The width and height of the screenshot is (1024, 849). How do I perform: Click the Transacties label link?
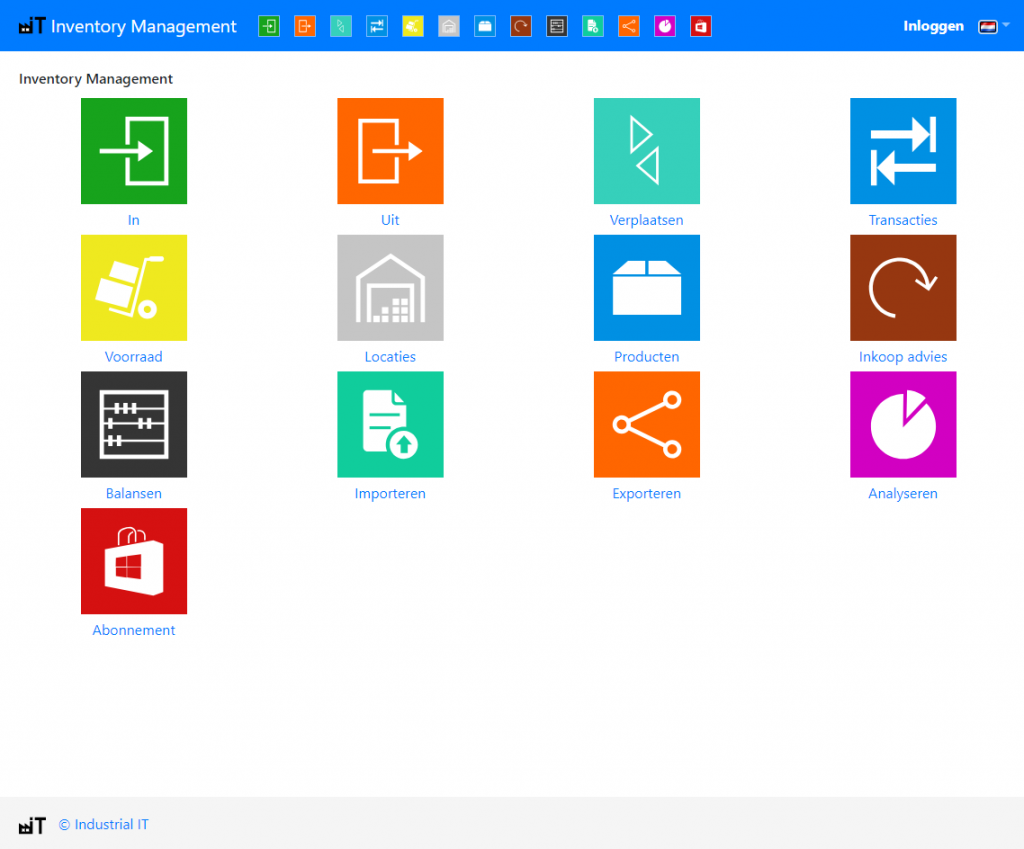point(903,220)
